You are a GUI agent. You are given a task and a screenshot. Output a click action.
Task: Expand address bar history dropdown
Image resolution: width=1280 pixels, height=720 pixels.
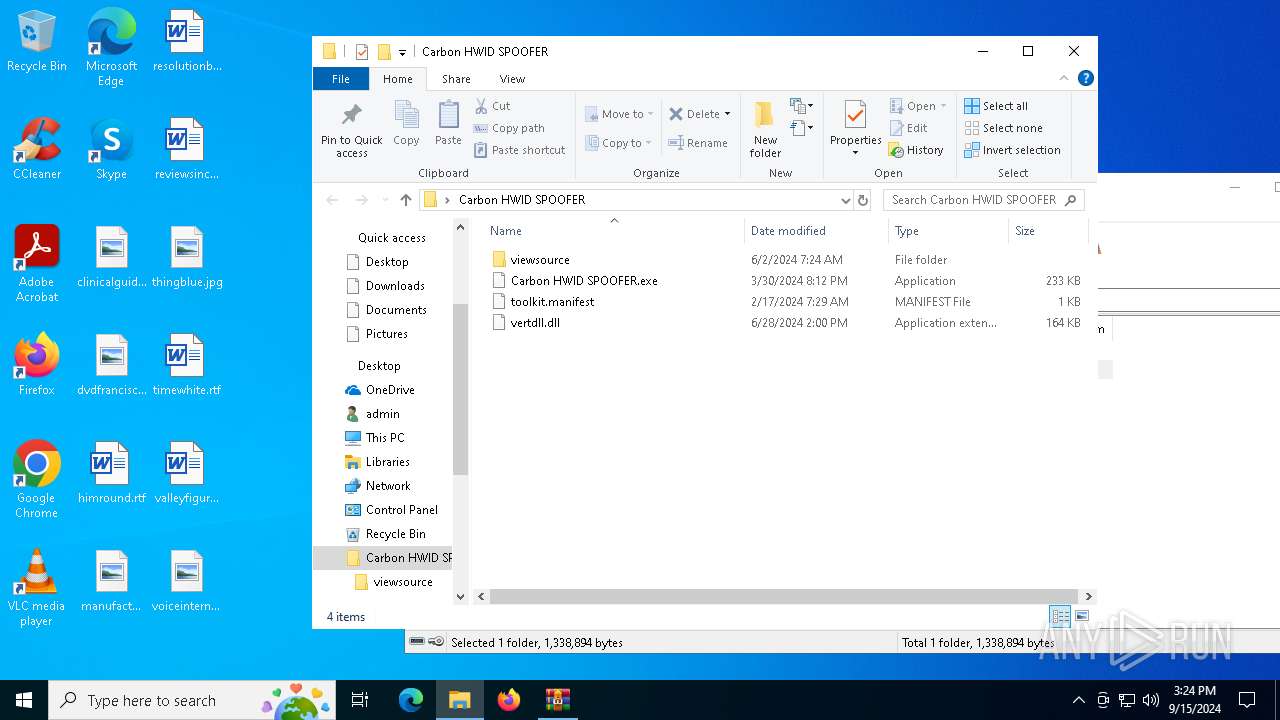(846, 200)
